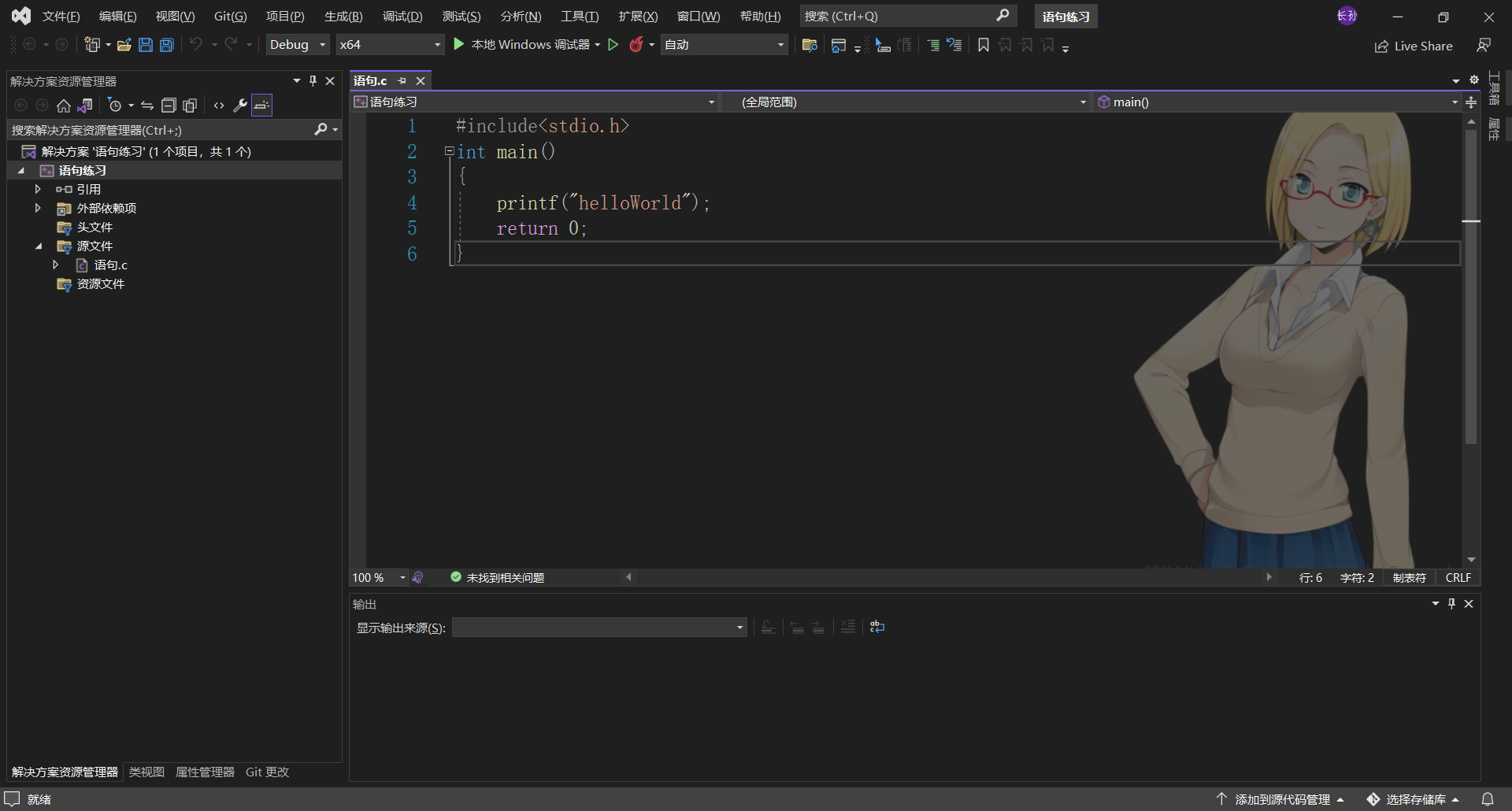1512x811 pixels.
Task: Click the Collapse All icon in Solution Explorer
Action: (x=169, y=105)
